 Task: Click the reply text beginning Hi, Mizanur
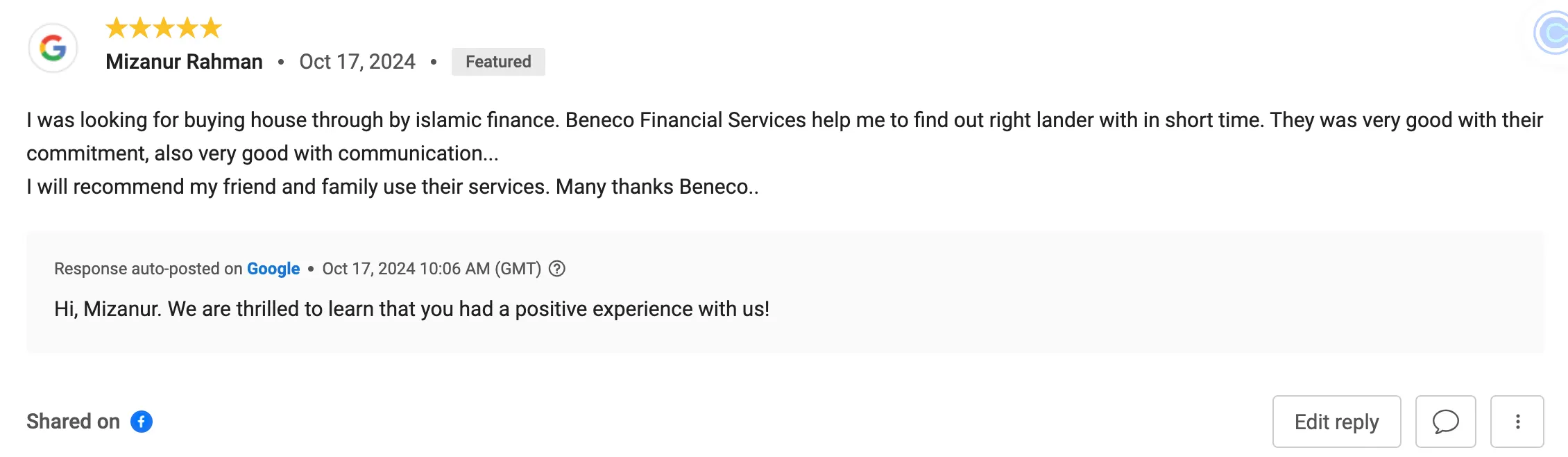point(412,309)
